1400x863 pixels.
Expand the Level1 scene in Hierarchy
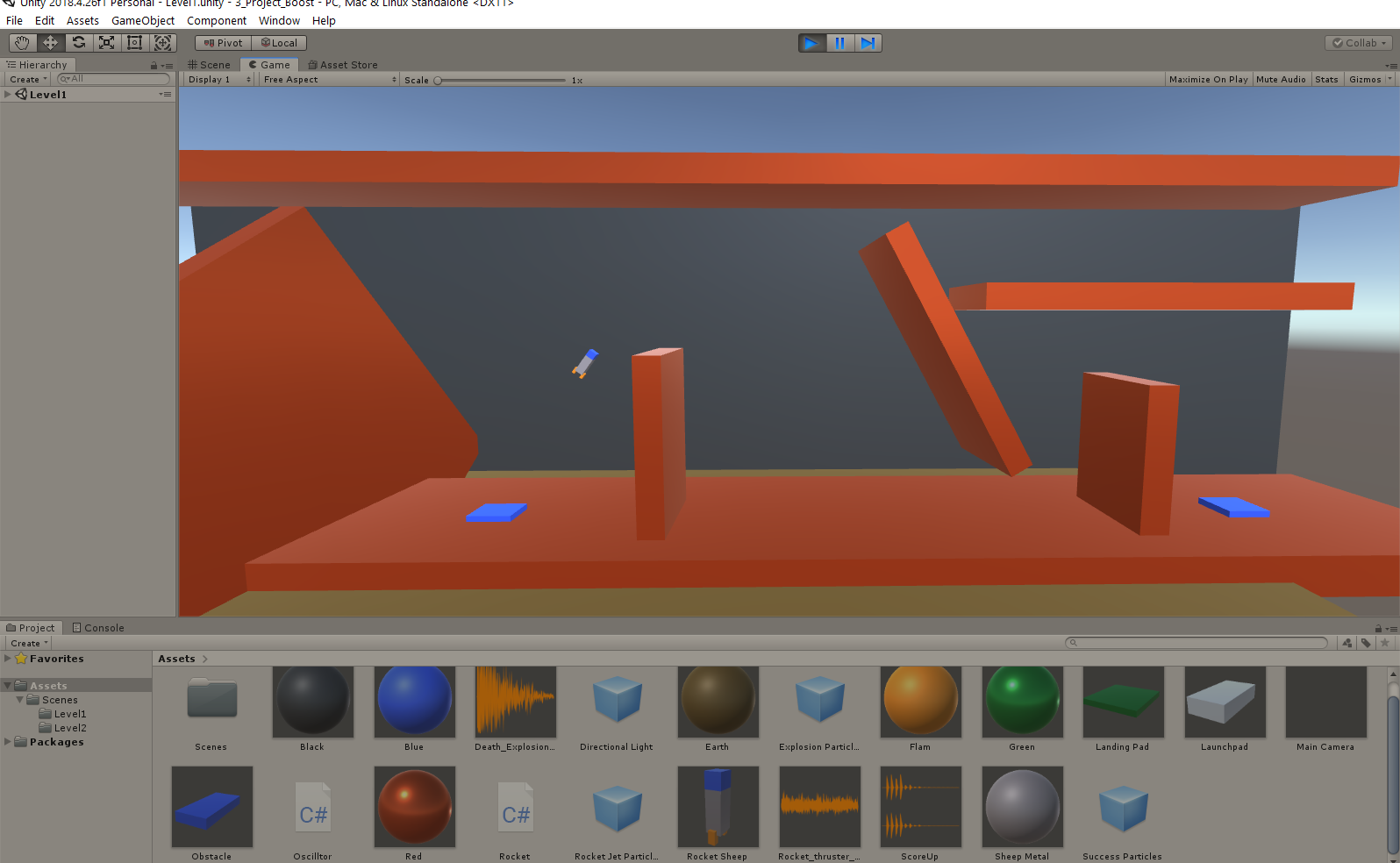tap(8, 94)
